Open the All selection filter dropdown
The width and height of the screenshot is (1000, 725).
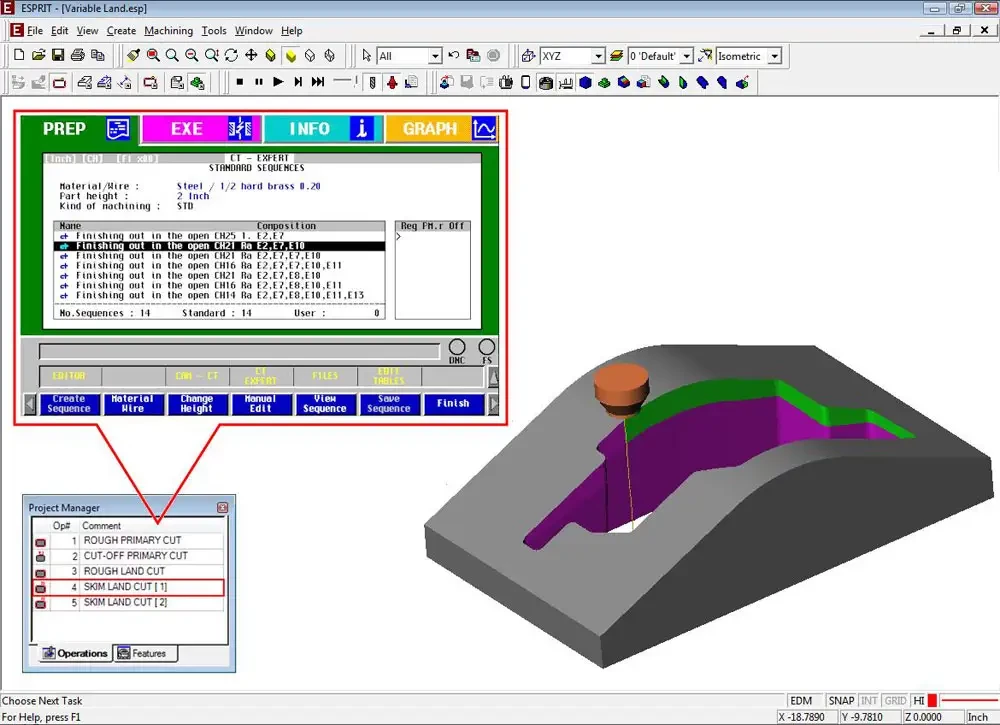[x=434, y=56]
